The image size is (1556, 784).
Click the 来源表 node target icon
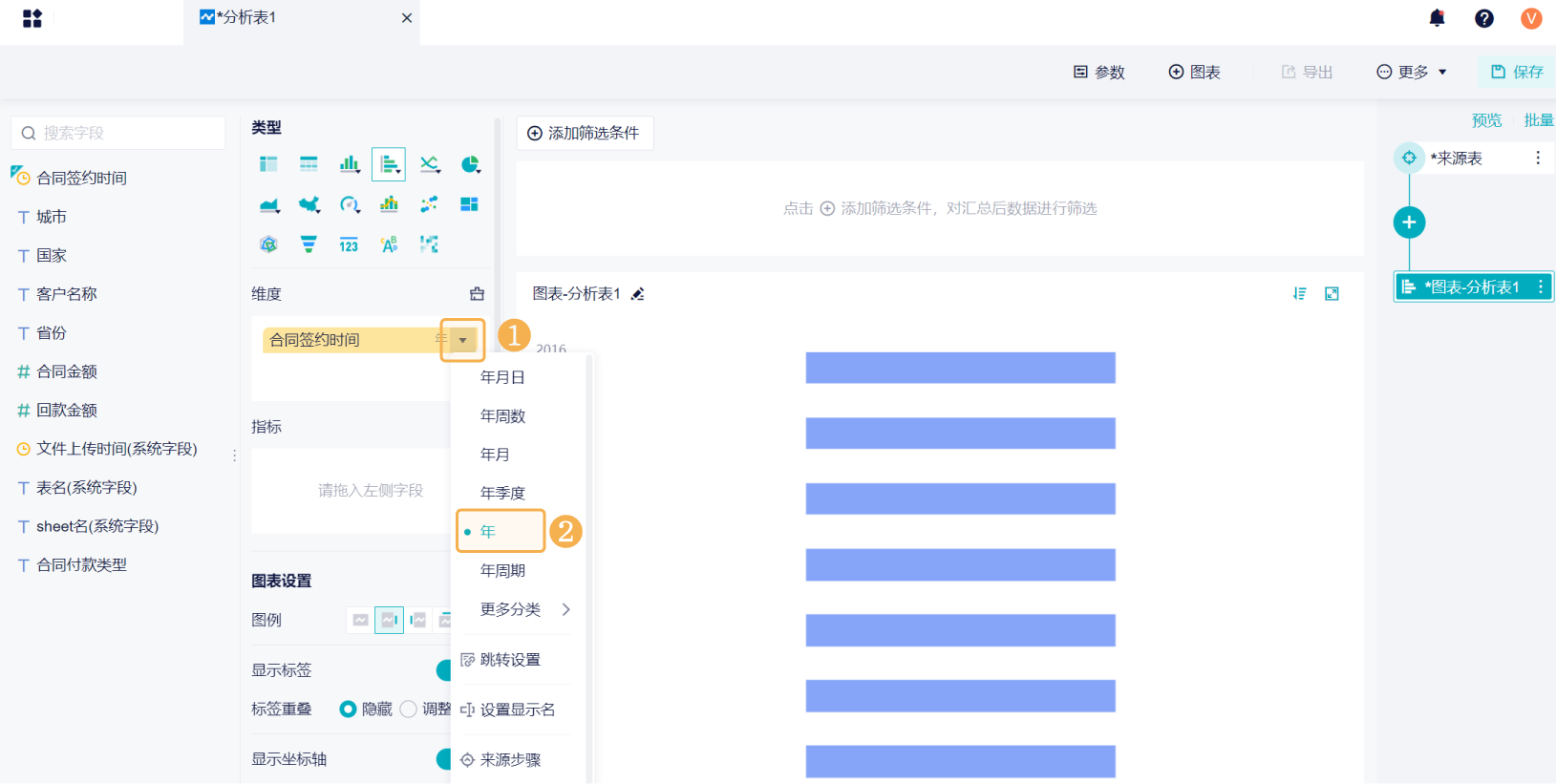point(1409,158)
